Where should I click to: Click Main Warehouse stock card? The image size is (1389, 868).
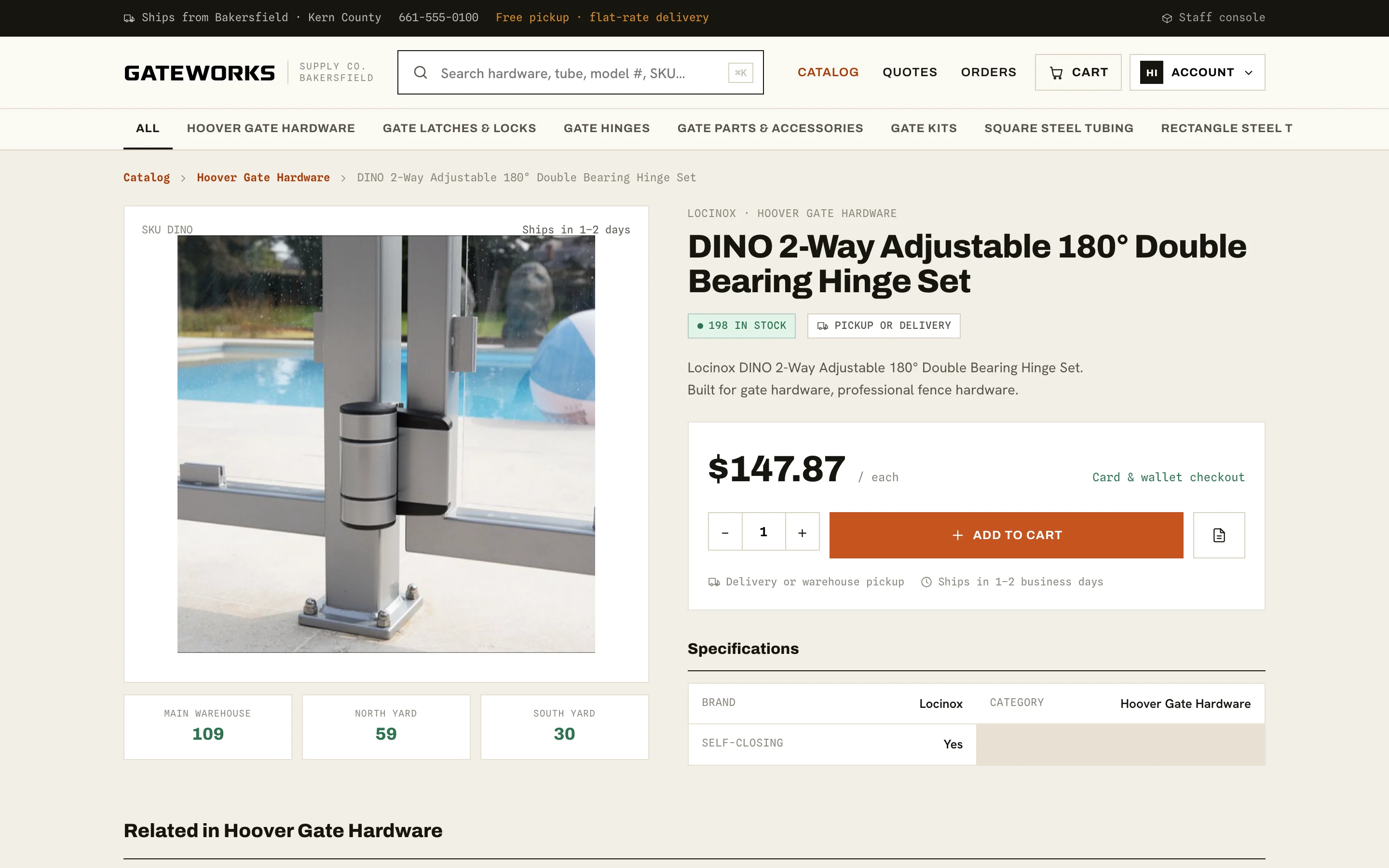coord(208,727)
